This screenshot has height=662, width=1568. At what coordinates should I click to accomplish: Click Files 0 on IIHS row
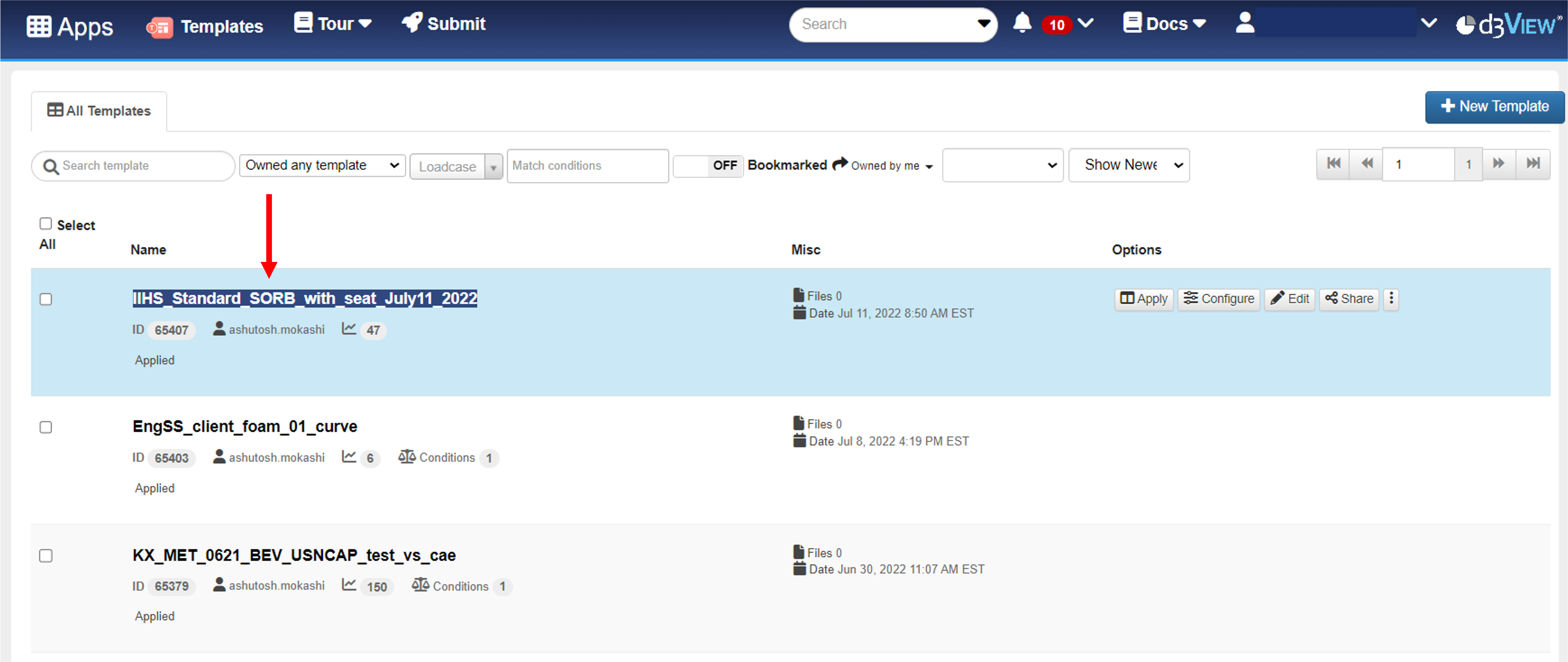pos(817,296)
